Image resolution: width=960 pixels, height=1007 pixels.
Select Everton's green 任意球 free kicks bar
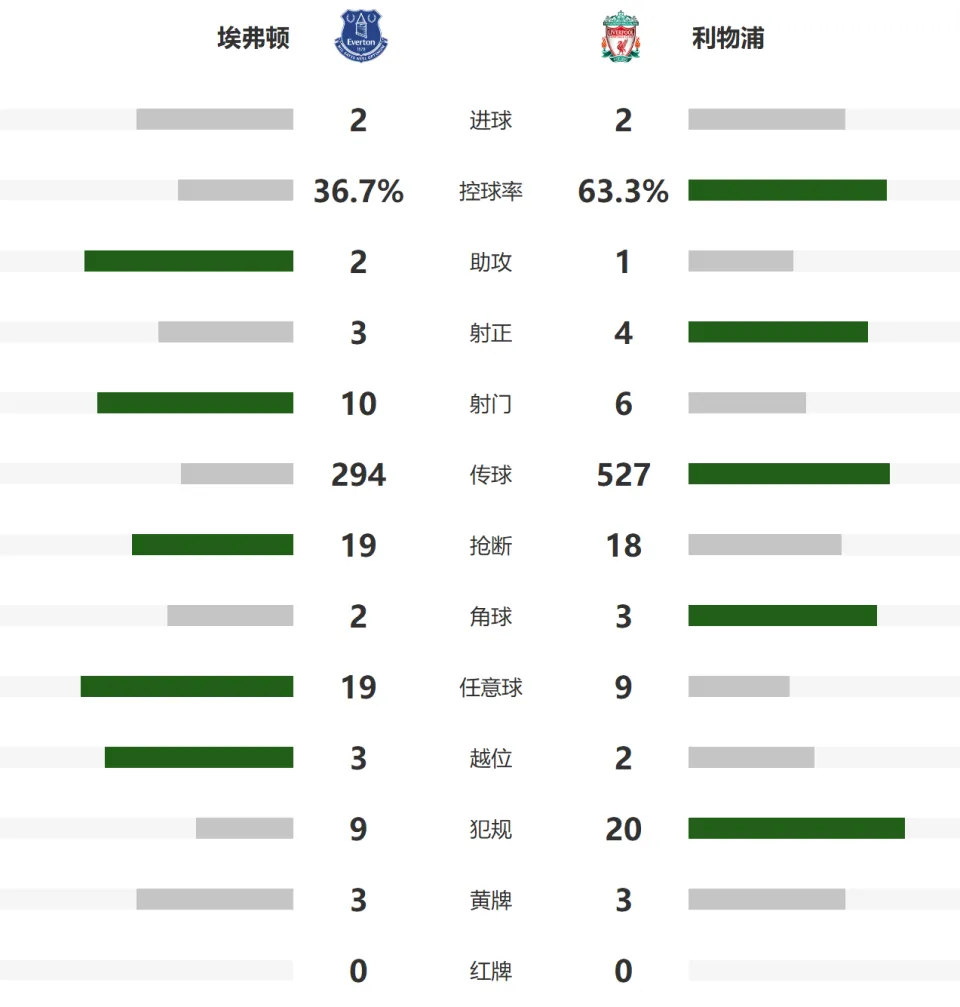click(x=187, y=686)
